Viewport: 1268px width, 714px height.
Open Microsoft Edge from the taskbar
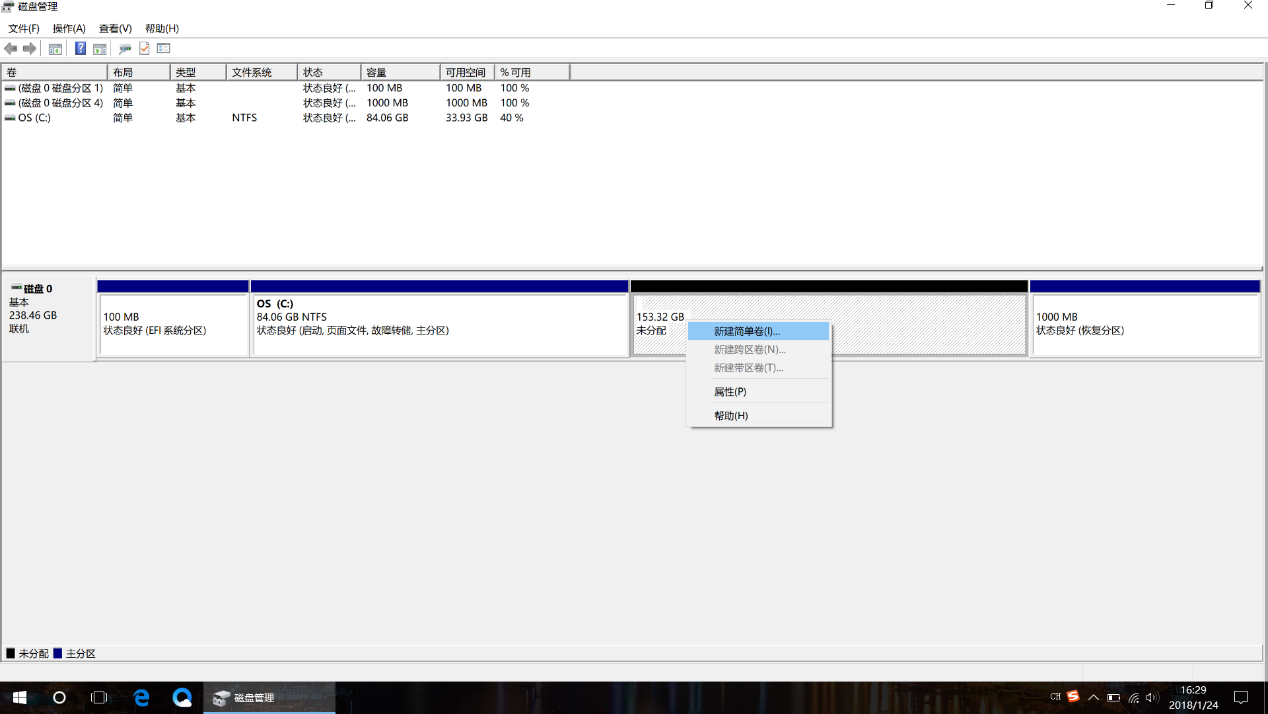141,697
